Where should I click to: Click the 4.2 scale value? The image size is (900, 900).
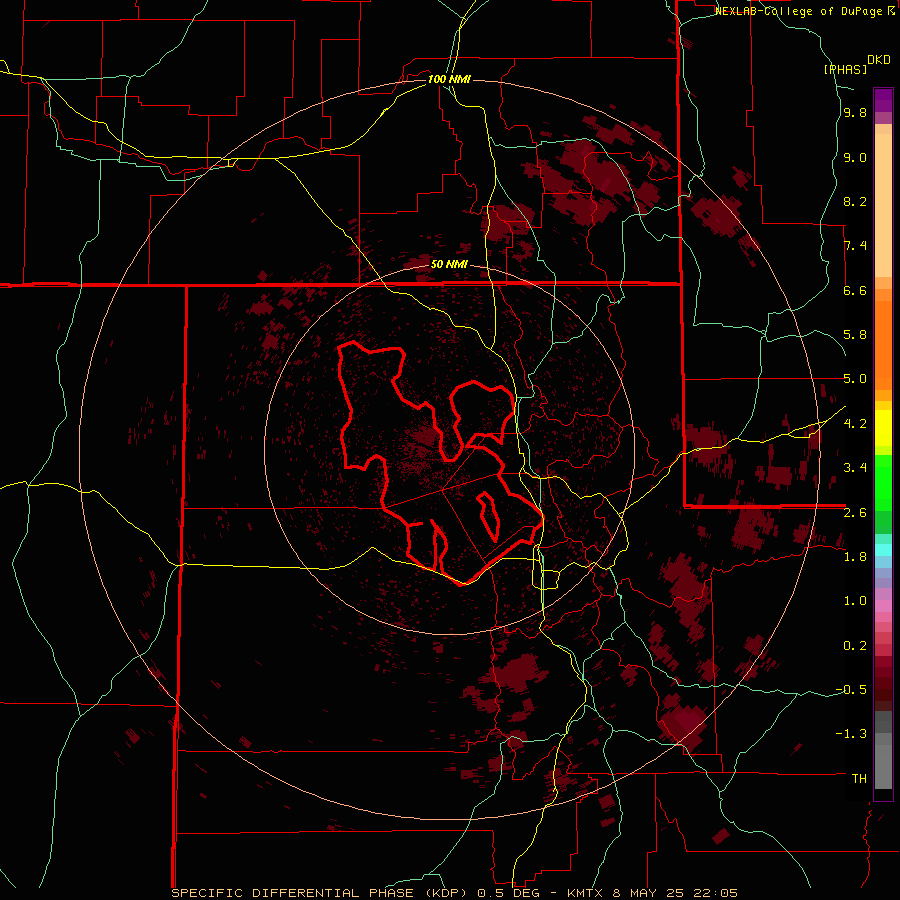(x=855, y=423)
